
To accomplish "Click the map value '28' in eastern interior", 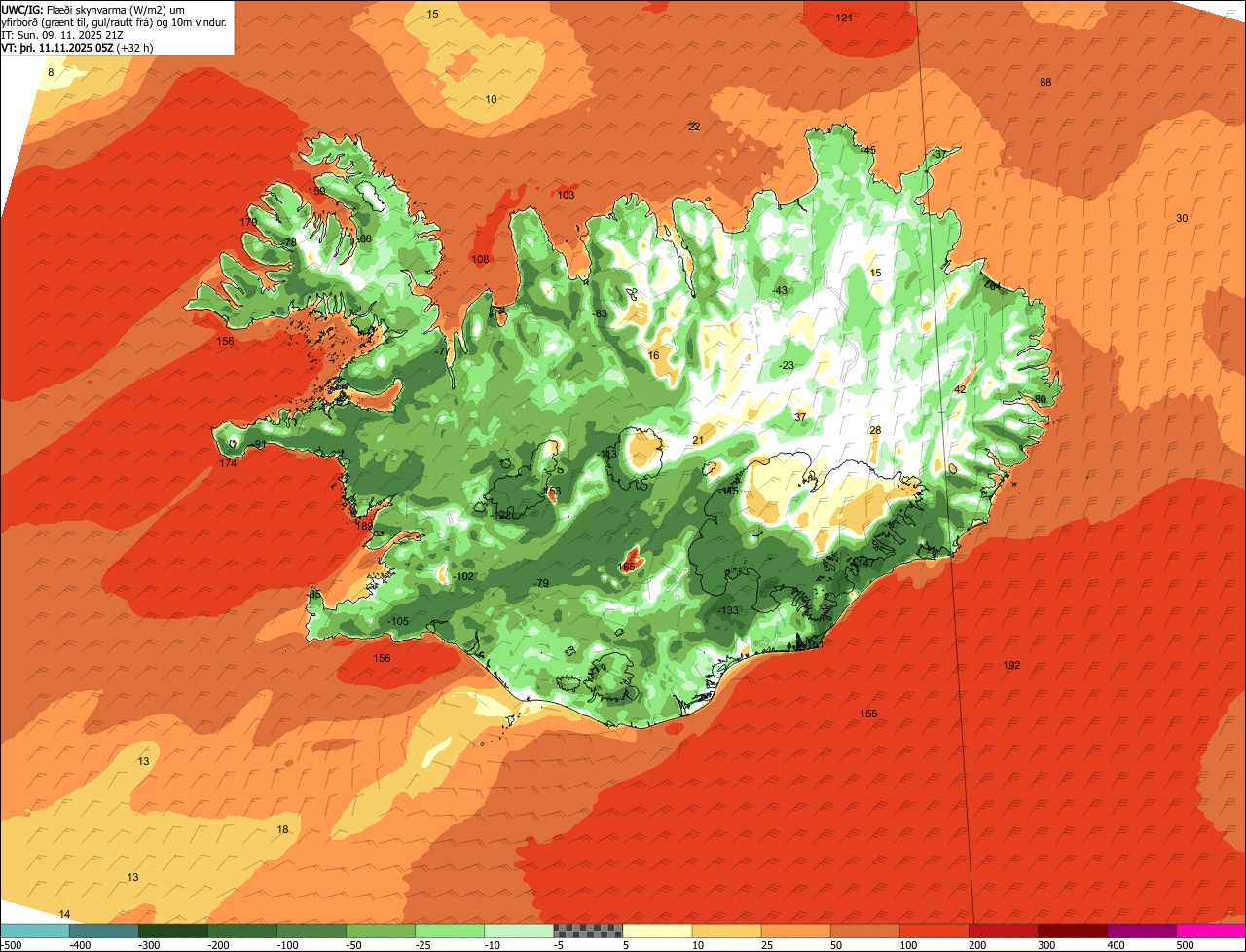I will pyautogui.click(x=875, y=430).
